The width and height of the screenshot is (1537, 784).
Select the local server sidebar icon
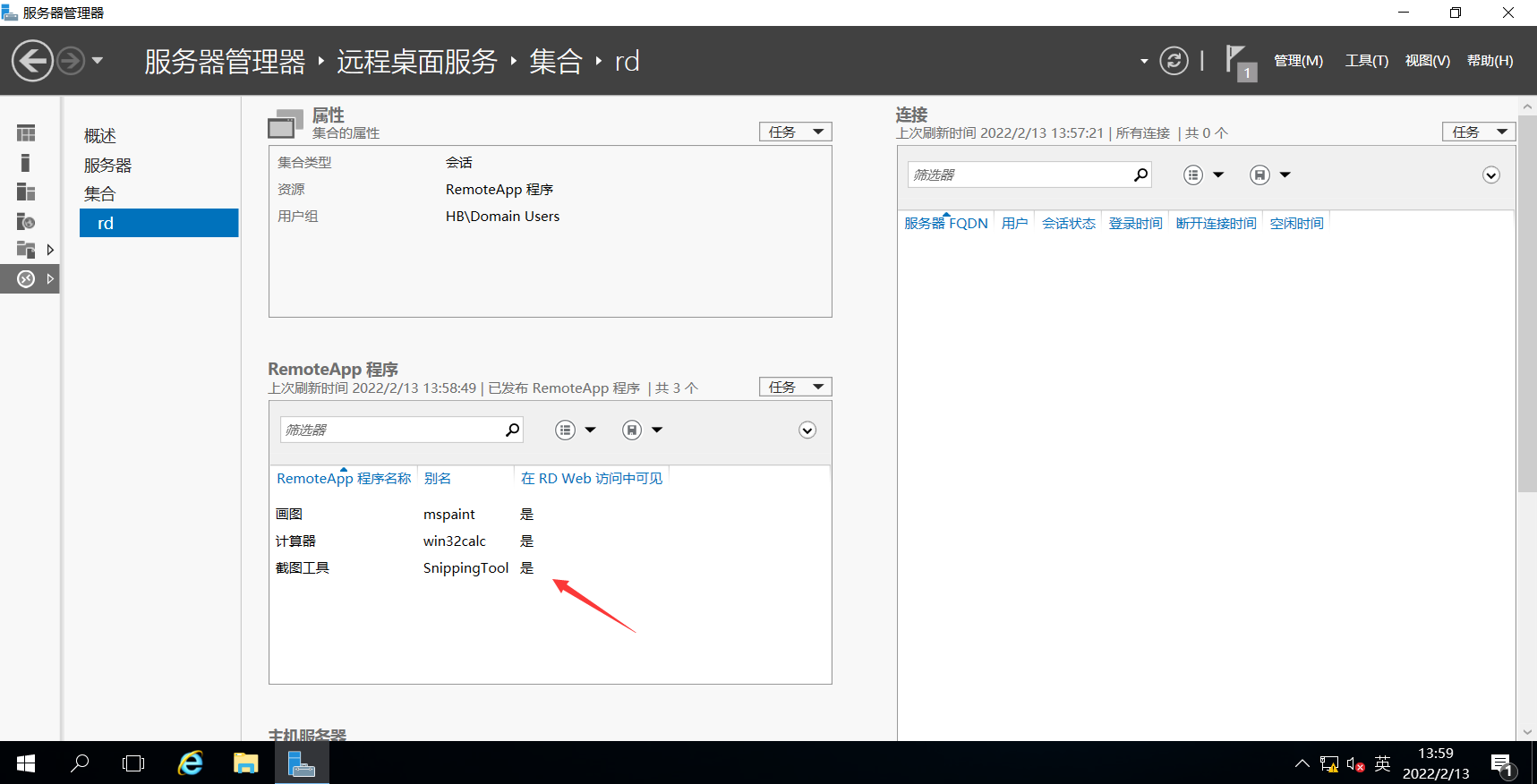click(26, 163)
